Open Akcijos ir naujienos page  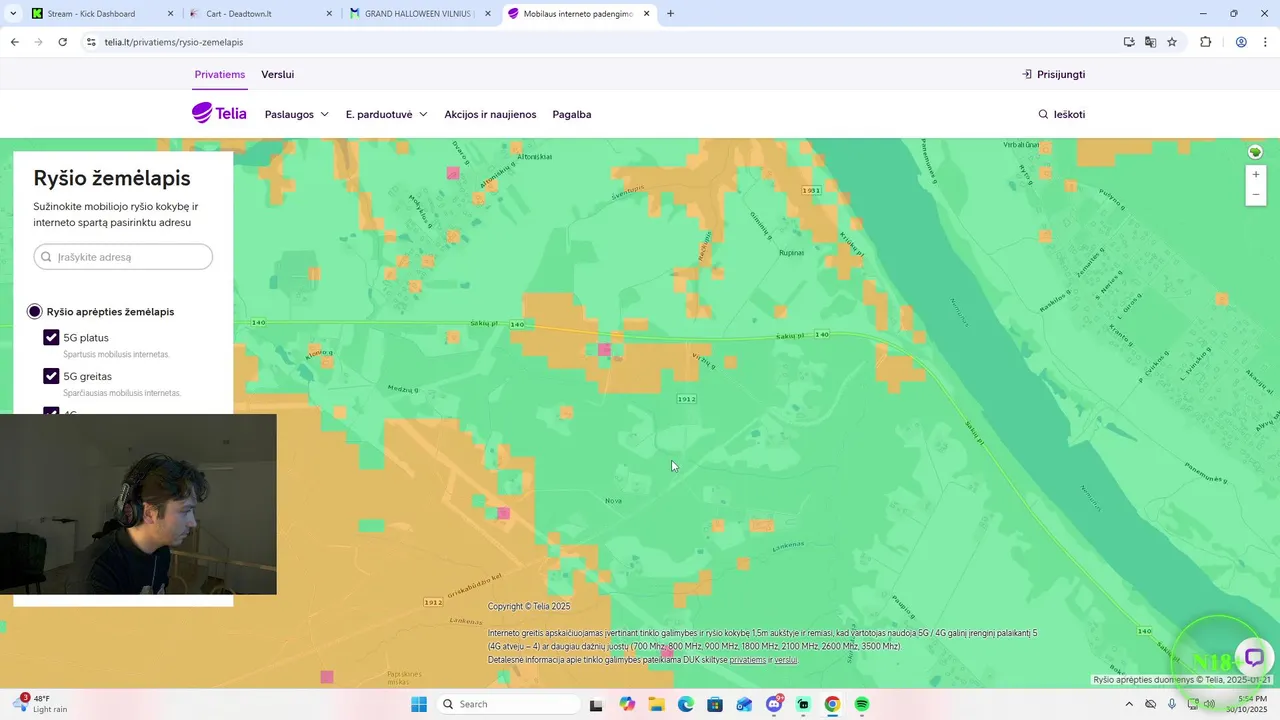tap(490, 114)
